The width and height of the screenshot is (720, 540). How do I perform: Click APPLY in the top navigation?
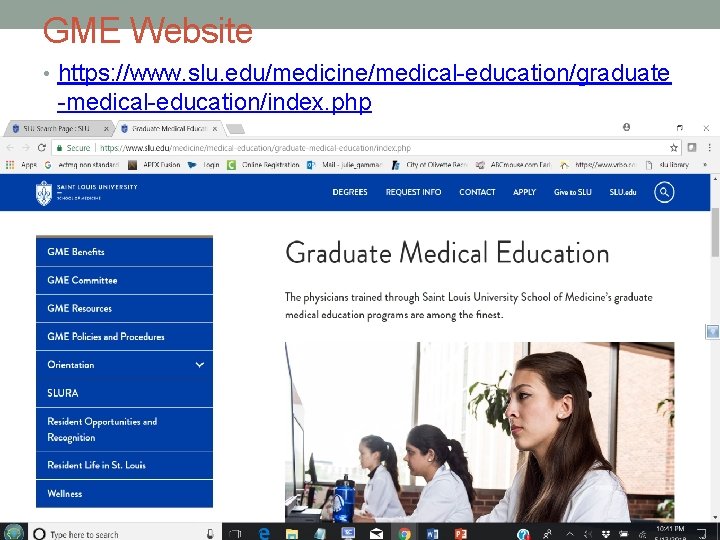(x=524, y=192)
